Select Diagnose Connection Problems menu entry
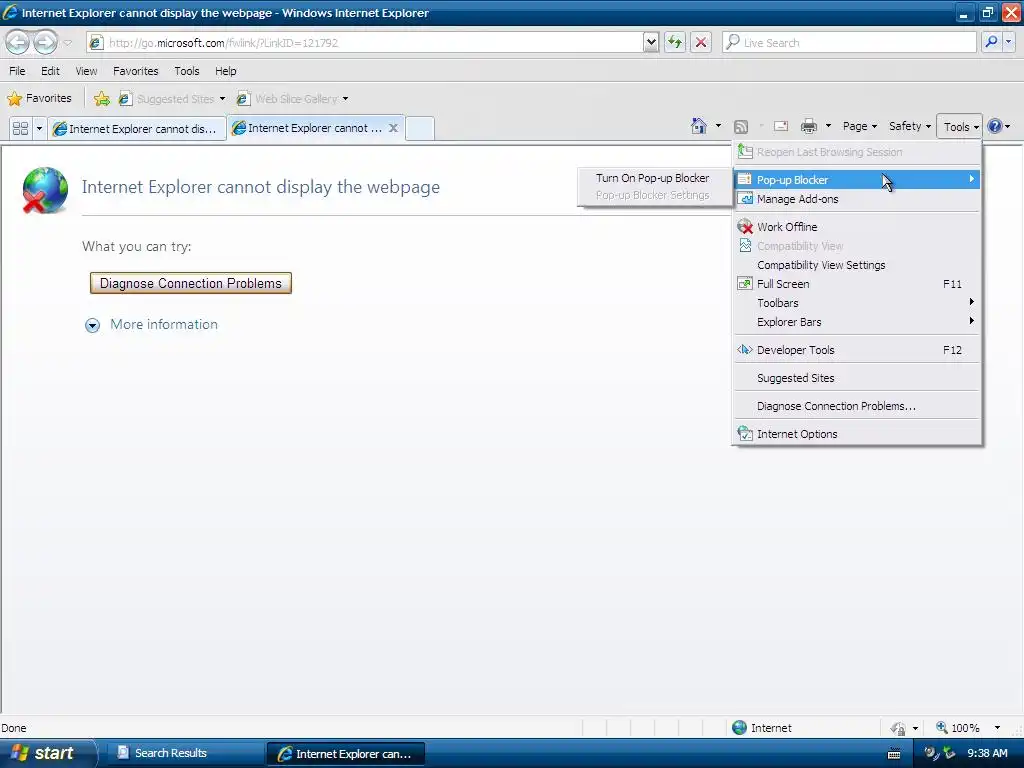Screen dimensions: 1024x768 click(x=857, y=406)
